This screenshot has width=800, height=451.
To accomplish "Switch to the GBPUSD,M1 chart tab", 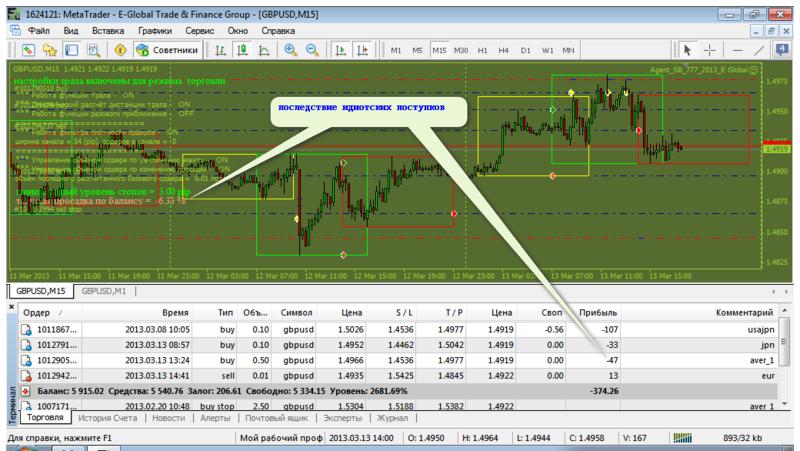I will [104, 291].
